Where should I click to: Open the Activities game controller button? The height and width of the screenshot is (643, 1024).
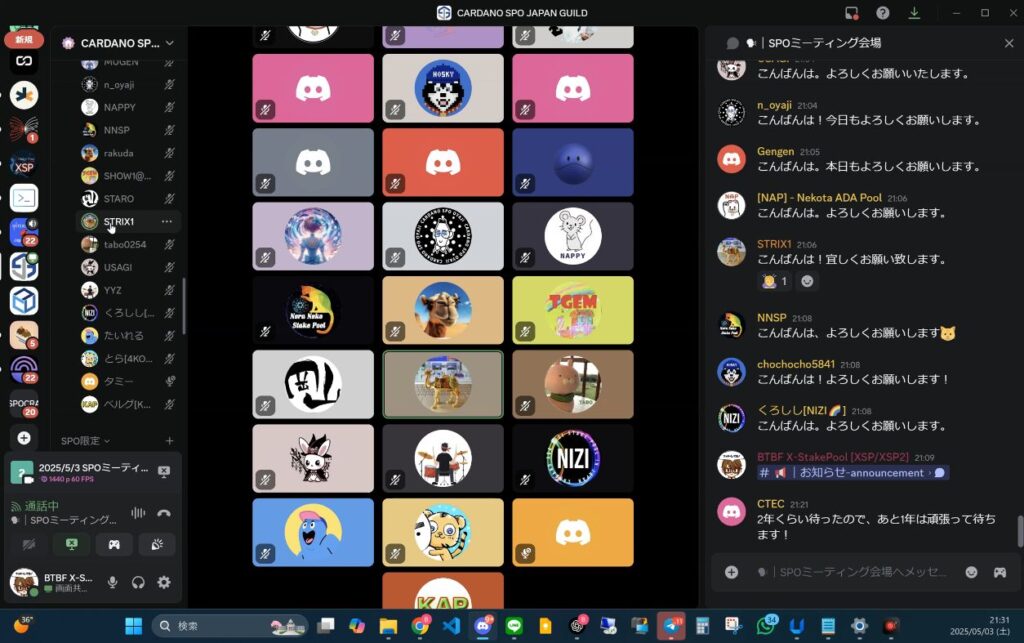pyautogui.click(x=114, y=544)
